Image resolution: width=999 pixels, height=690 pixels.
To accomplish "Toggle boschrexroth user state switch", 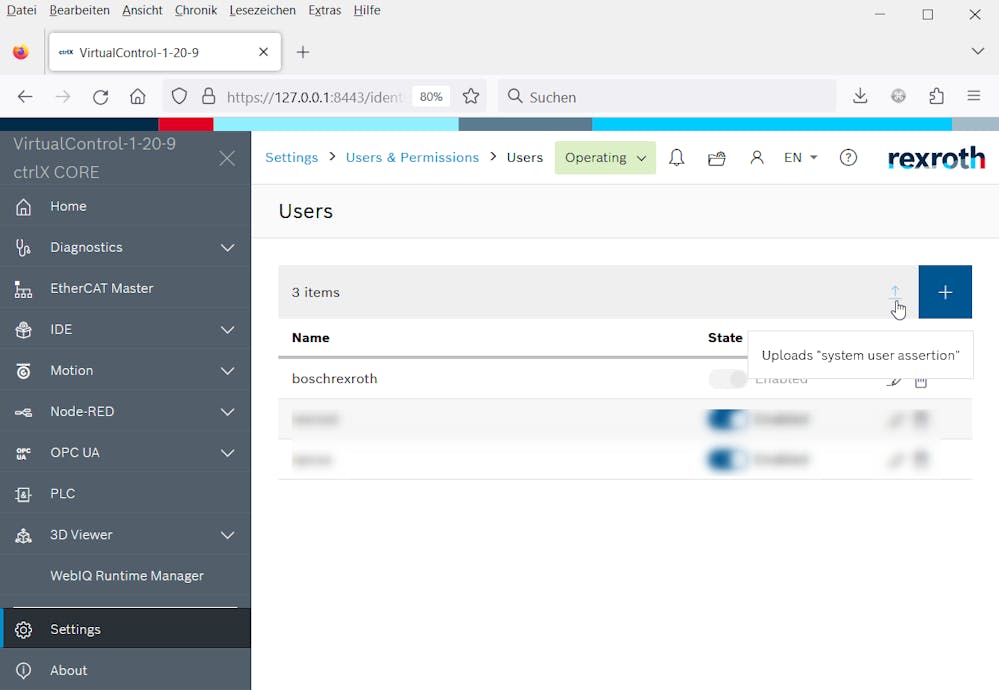I will [x=728, y=379].
